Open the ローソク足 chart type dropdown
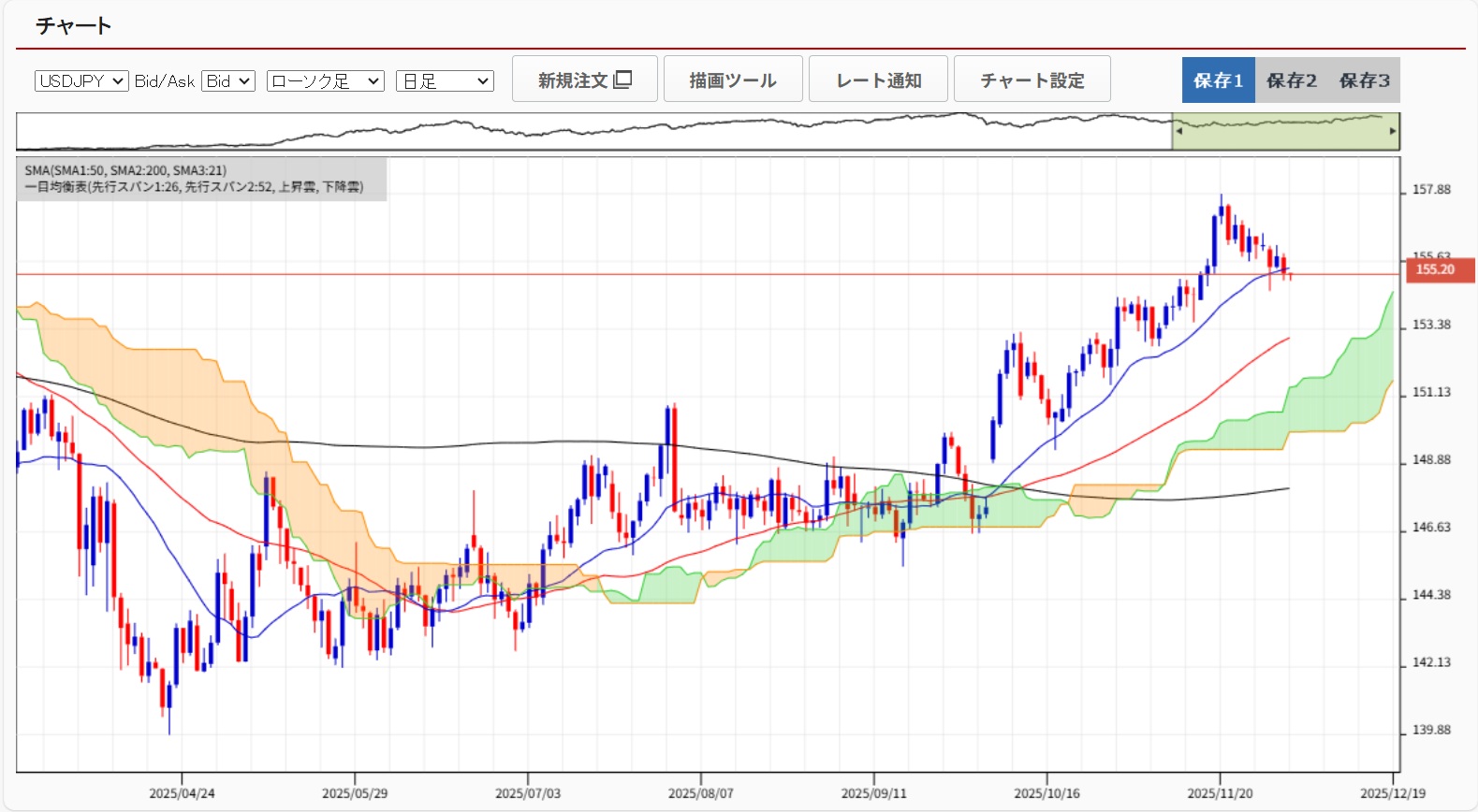 [x=325, y=81]
